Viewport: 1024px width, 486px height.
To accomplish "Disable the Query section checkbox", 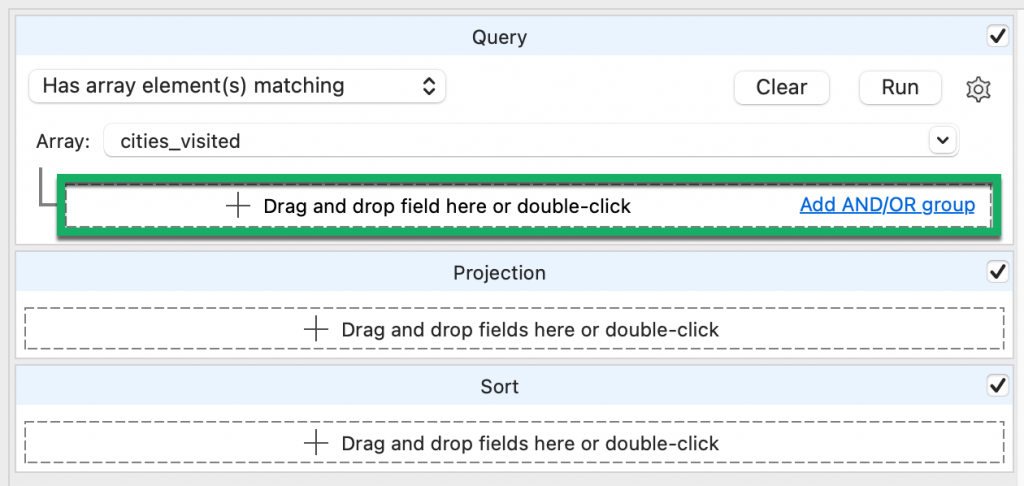I will 997,37.
